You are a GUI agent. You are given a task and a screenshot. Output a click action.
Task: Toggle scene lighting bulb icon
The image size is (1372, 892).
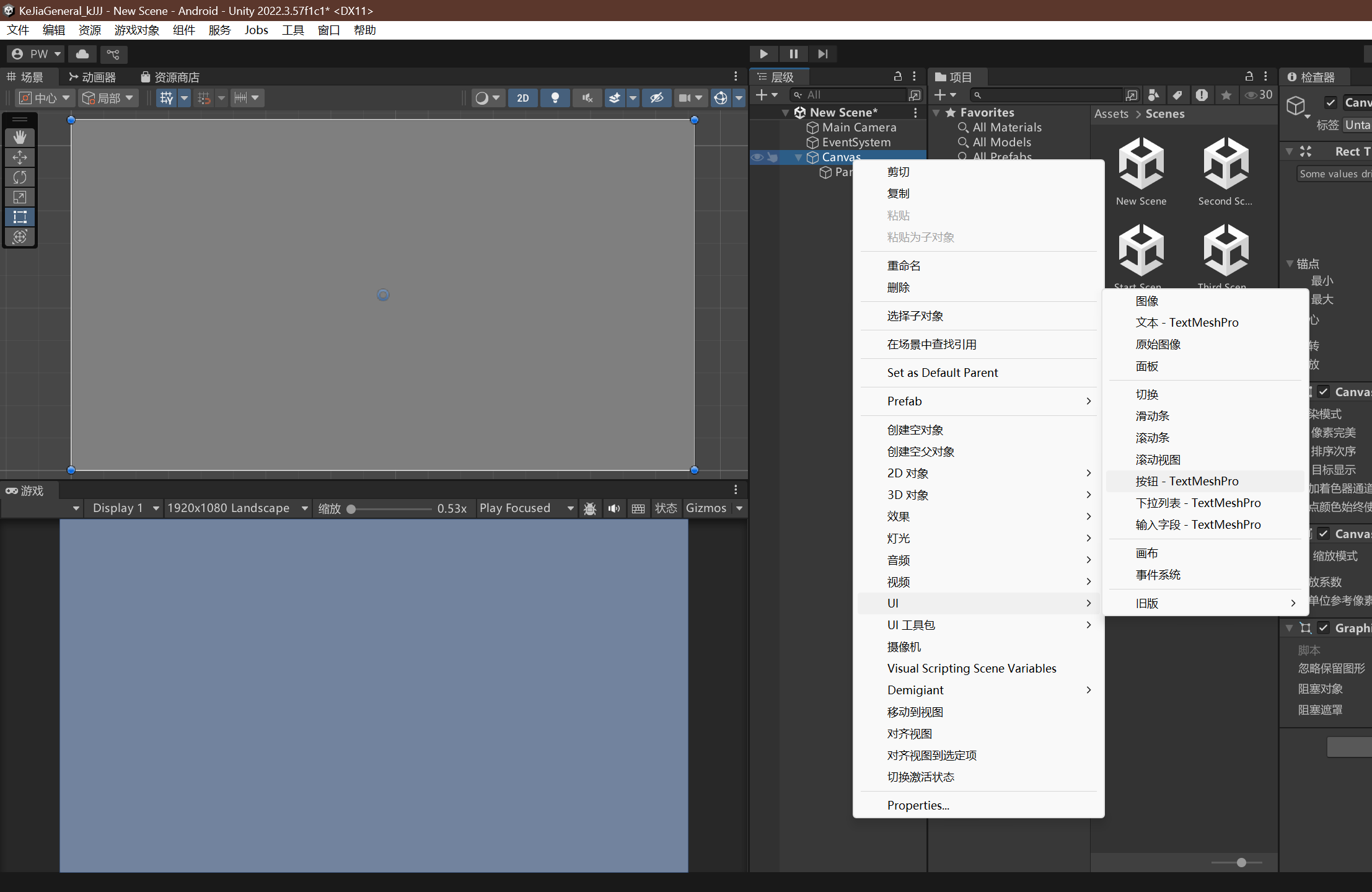[x=555, y=98]
